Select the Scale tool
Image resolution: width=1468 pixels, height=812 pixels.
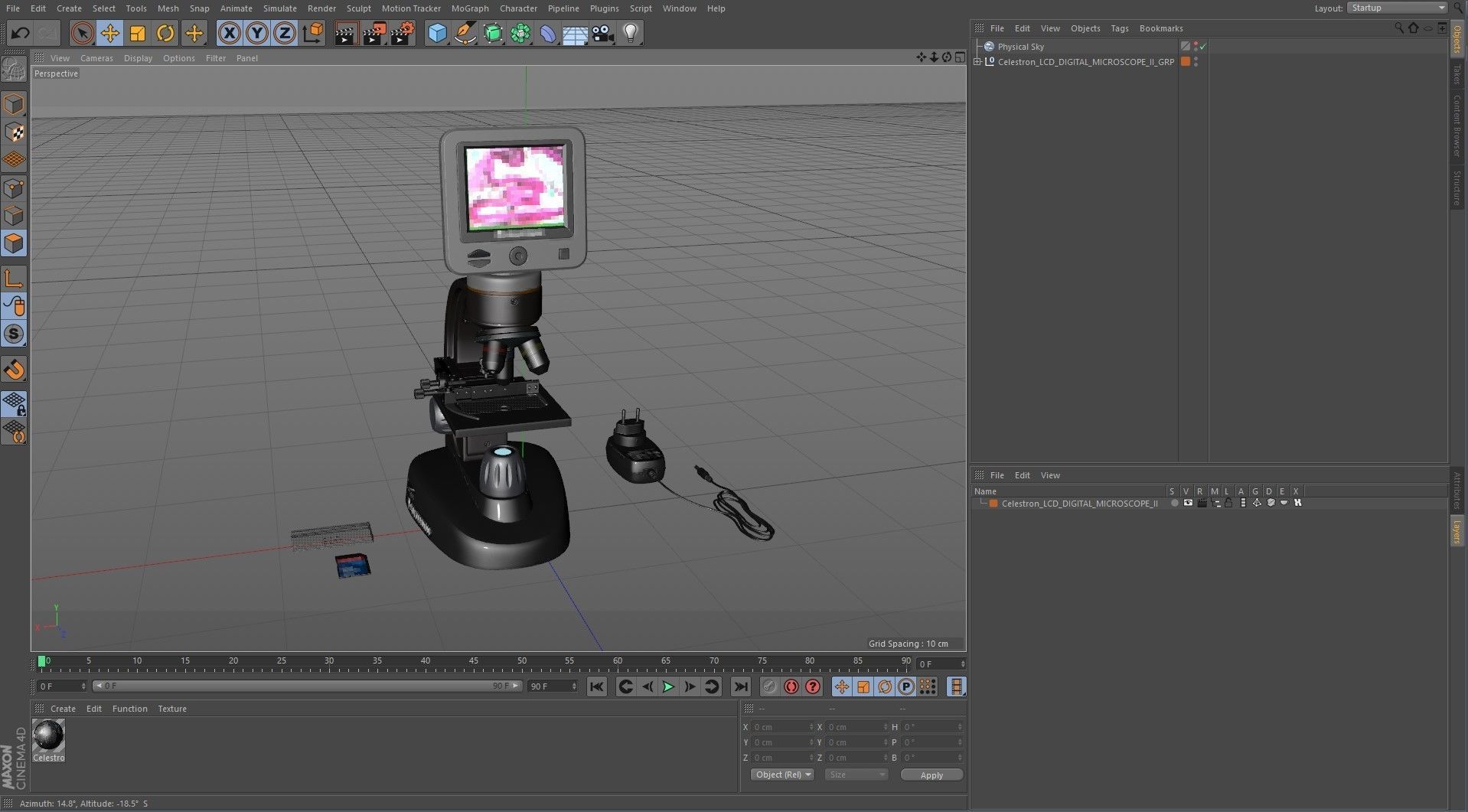(138, 33)
